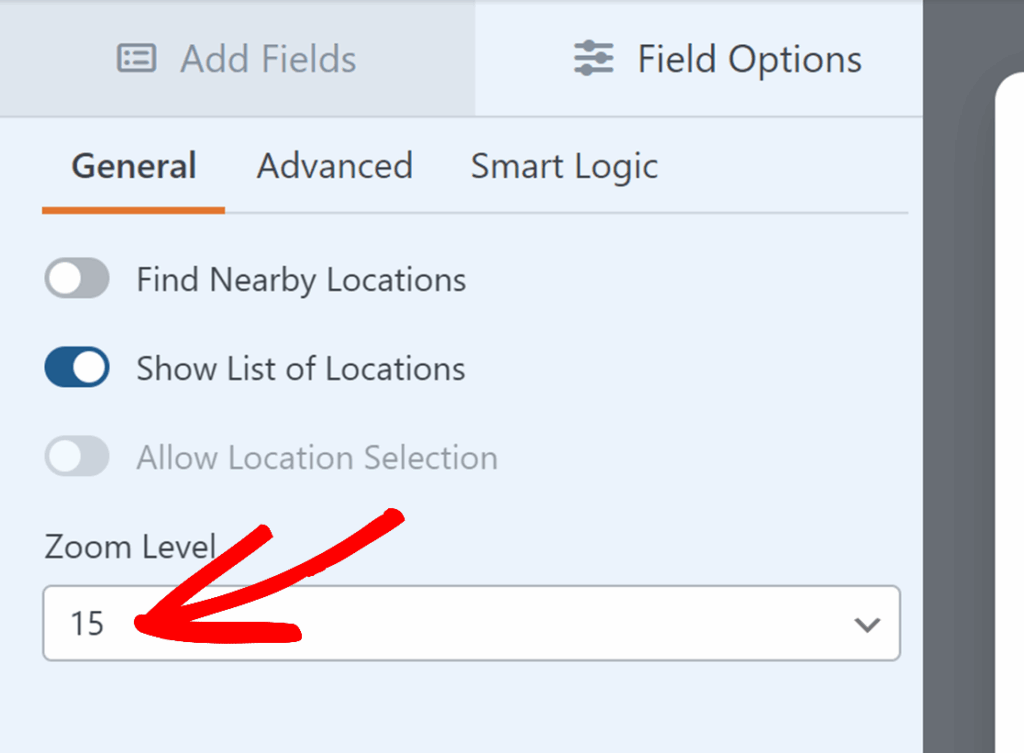Image resolution: width=1024 pixels, height=753 pixels.
Task: Switch to the Add Fields tab label
Action: pos(268,59)
